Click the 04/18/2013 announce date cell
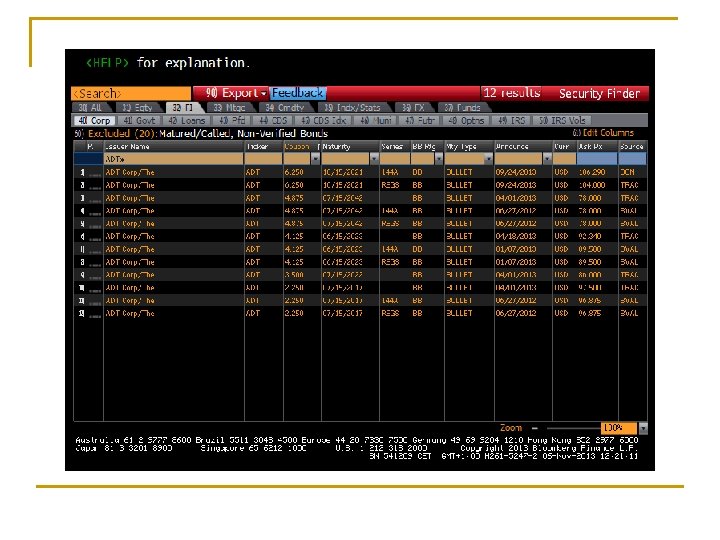Screen dimensions: 720x540 pyautogui.click(x=516, y=236)
